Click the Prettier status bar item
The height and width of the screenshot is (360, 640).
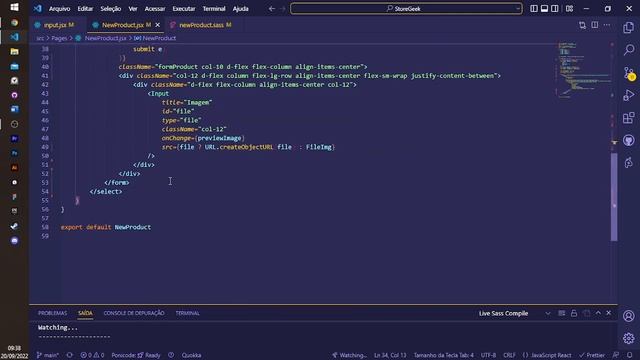click(592, 355)
